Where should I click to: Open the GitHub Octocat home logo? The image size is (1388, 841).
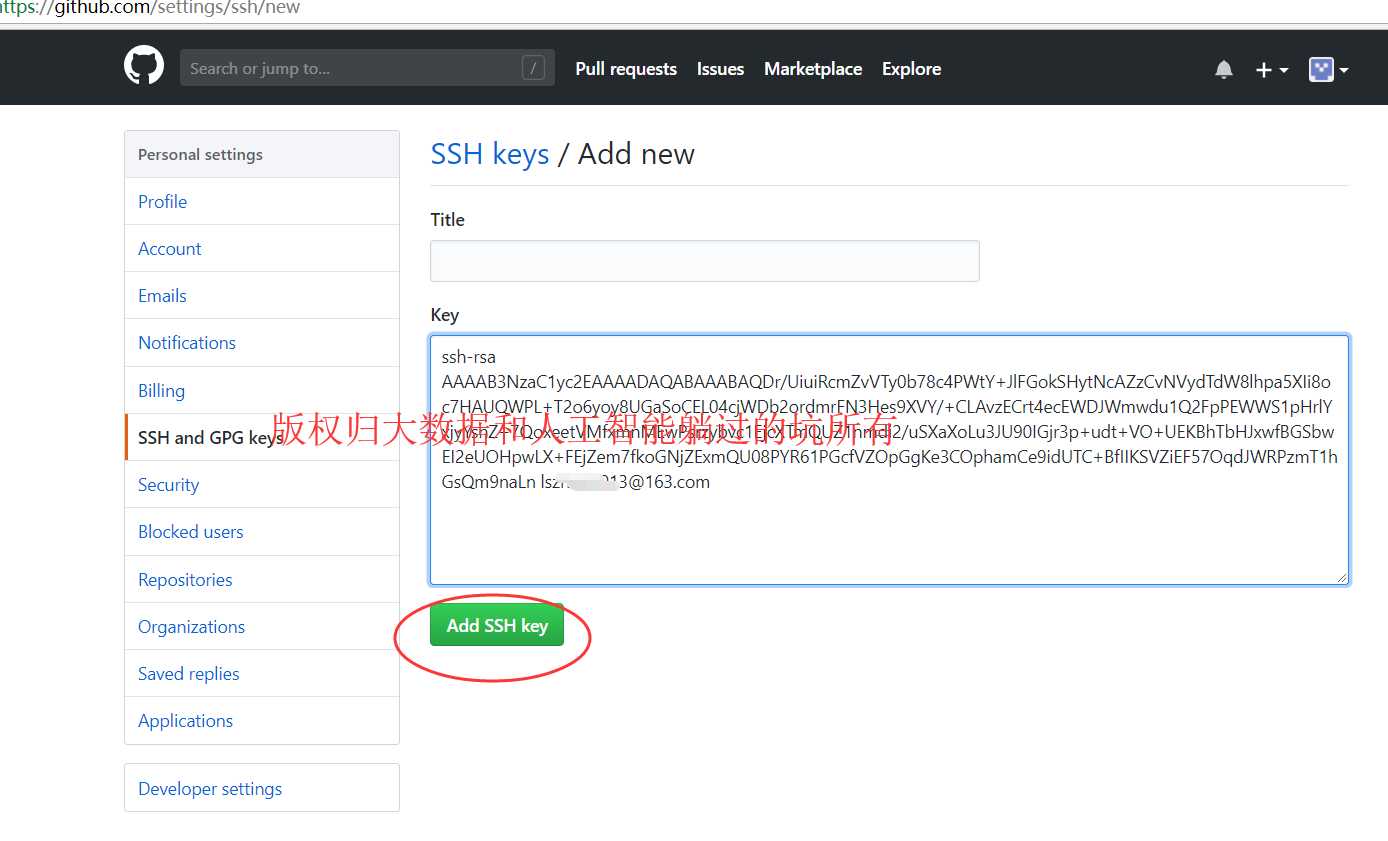(x=144, y=67)
